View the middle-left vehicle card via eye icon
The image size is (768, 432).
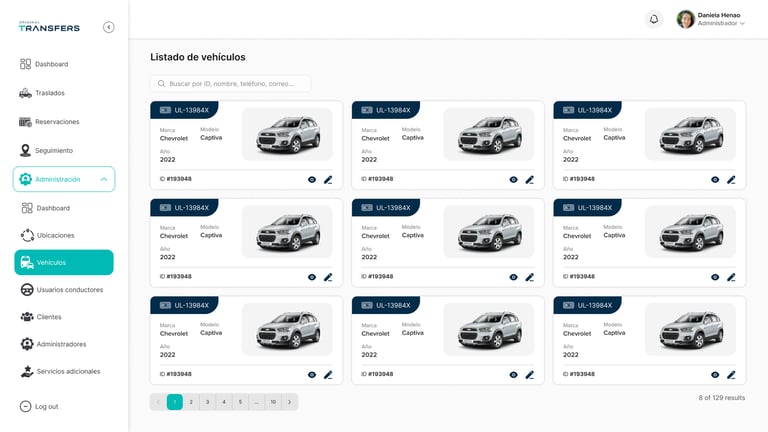(312, 277)
